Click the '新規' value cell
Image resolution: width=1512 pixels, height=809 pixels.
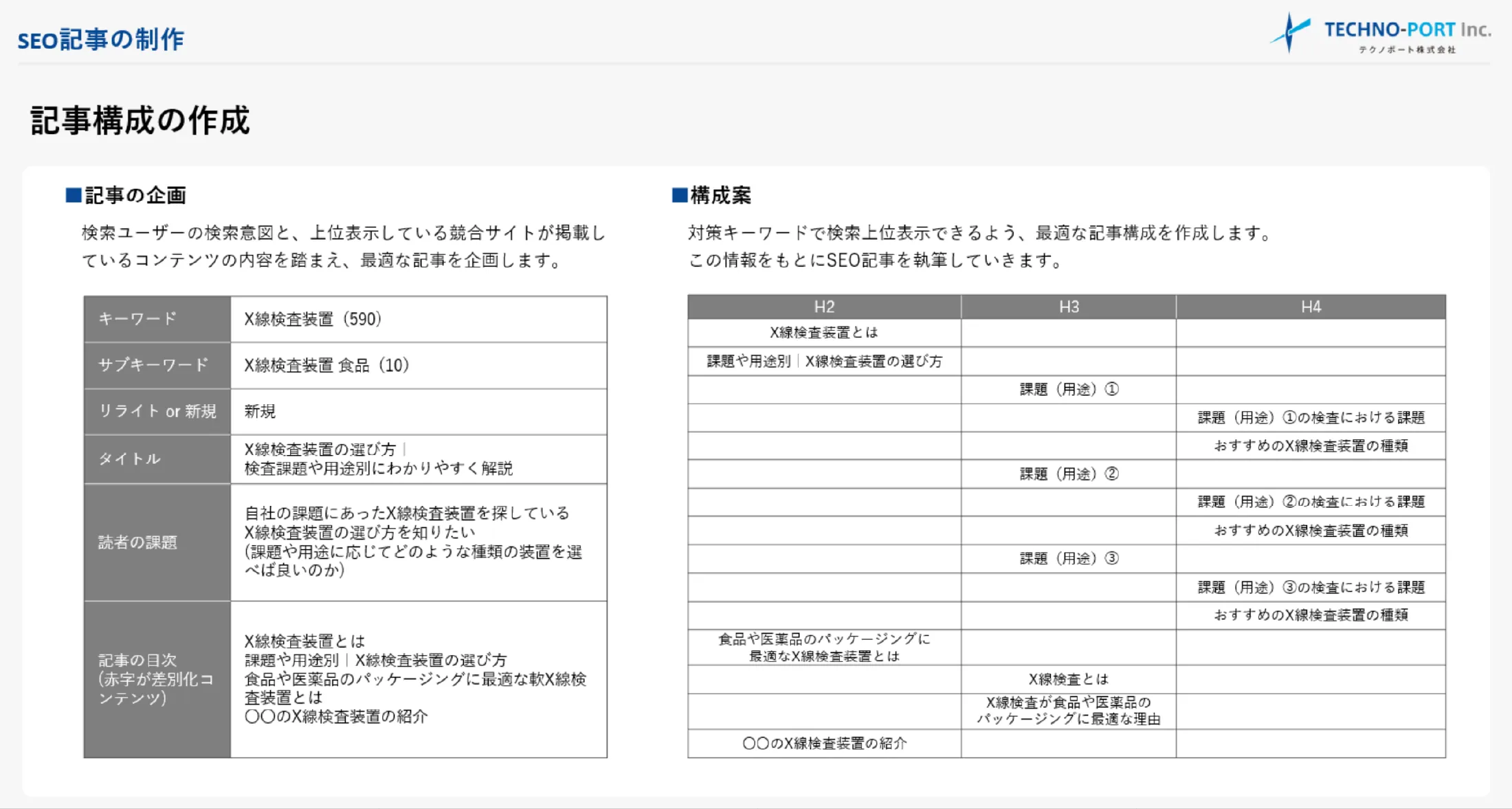point(419,411)
